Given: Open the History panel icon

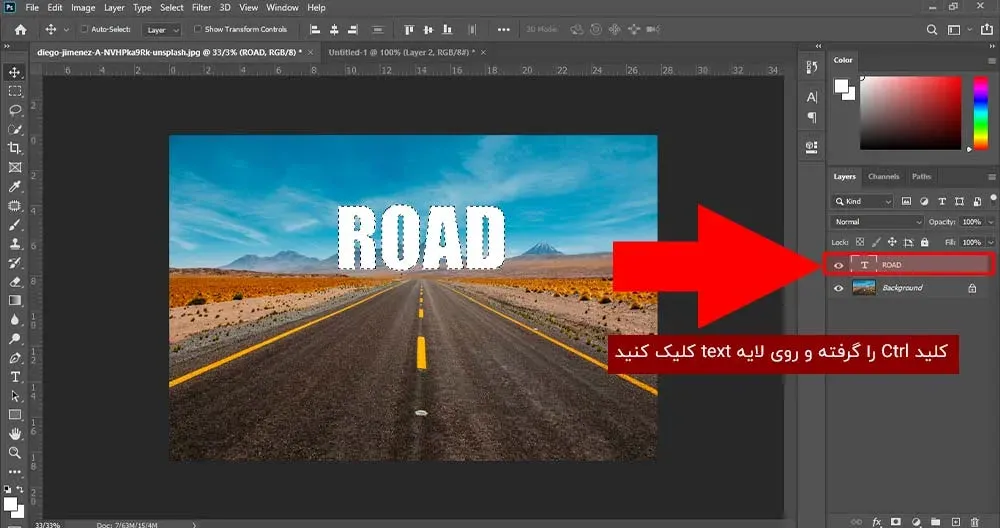Looking at the screenshot, I should (x=812, y=68).
